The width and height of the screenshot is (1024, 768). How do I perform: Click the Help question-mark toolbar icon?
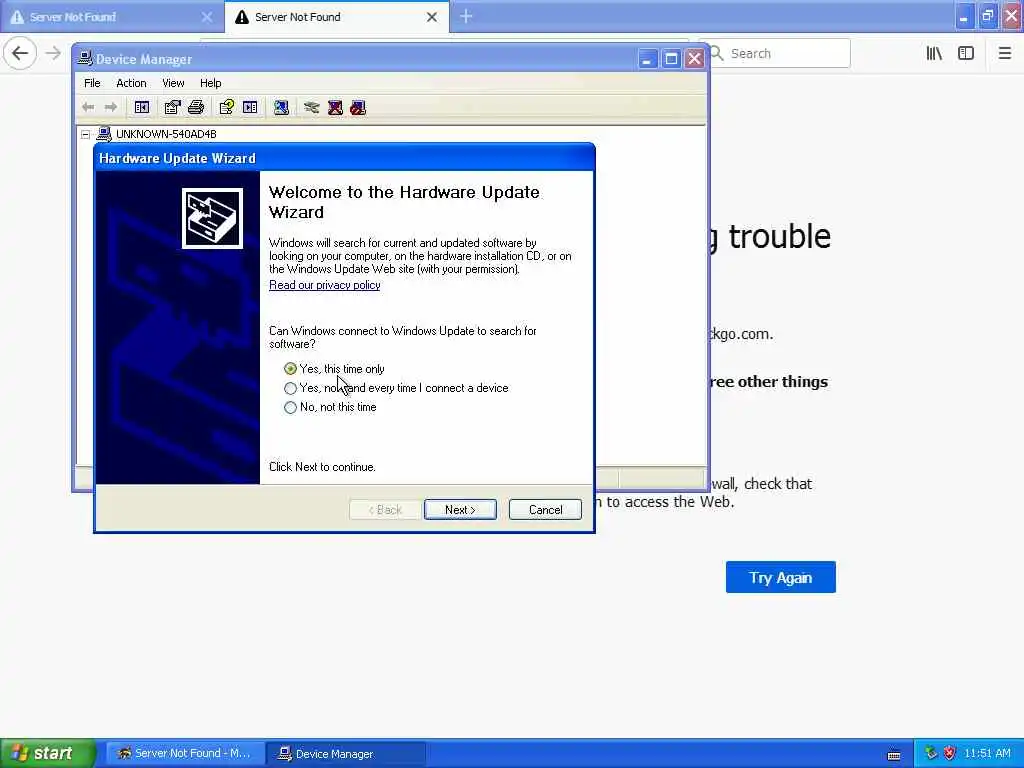[227, 107]
